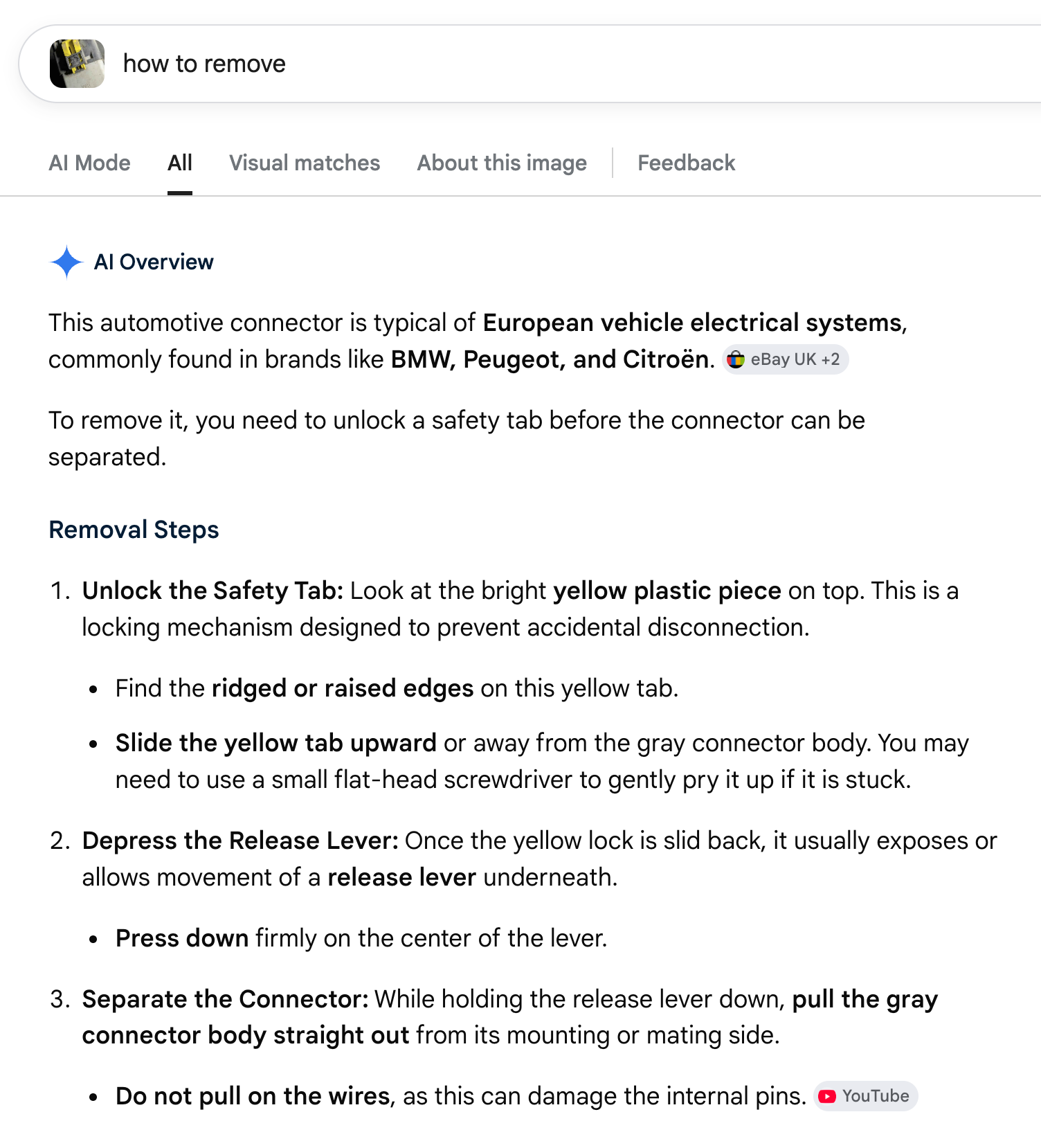
Task: Click the red YouTube play icon
Action: coord(827,1096)
